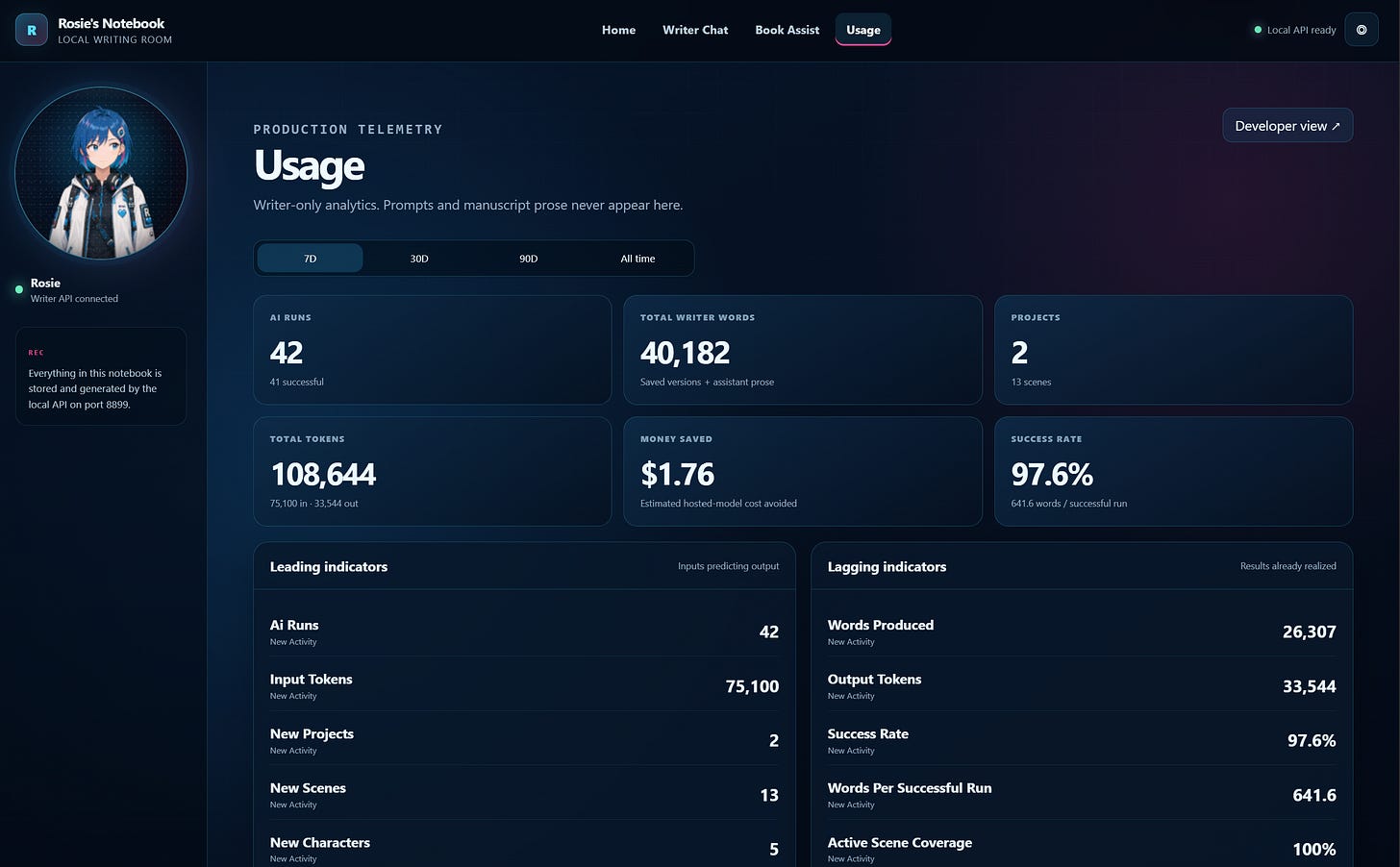This screenshot has width=1400, height=867.
Task: Click the Success Rate label in Lagging indicators
Action: tap(868, 733)
